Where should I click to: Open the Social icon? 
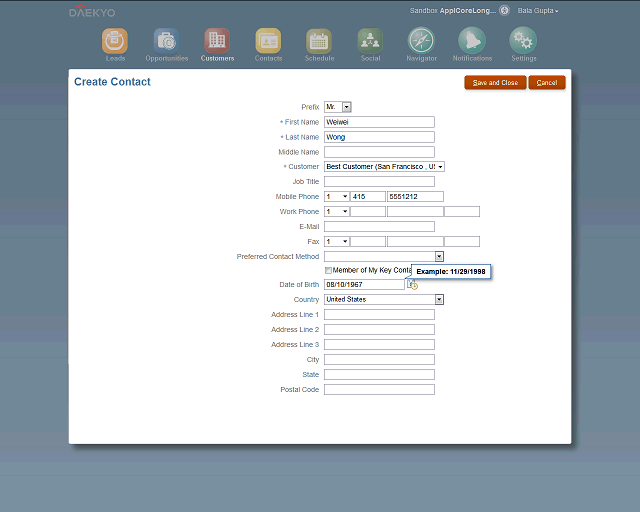point(370,41)
